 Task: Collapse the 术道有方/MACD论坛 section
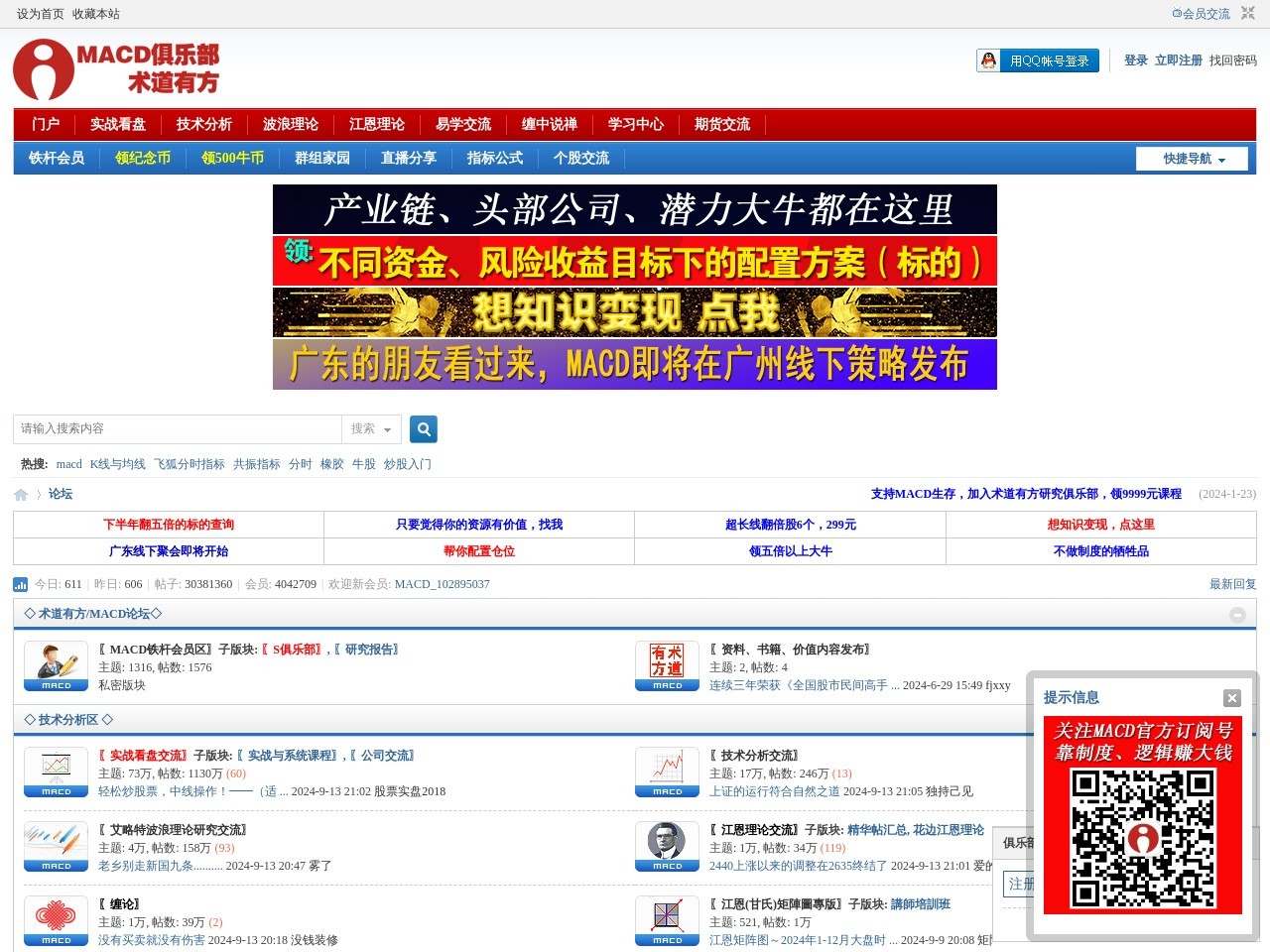1237,615
